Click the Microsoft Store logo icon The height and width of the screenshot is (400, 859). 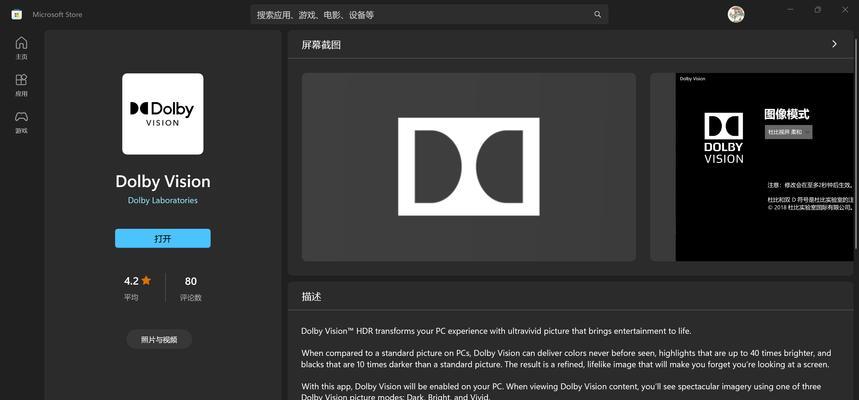(17, 15)
